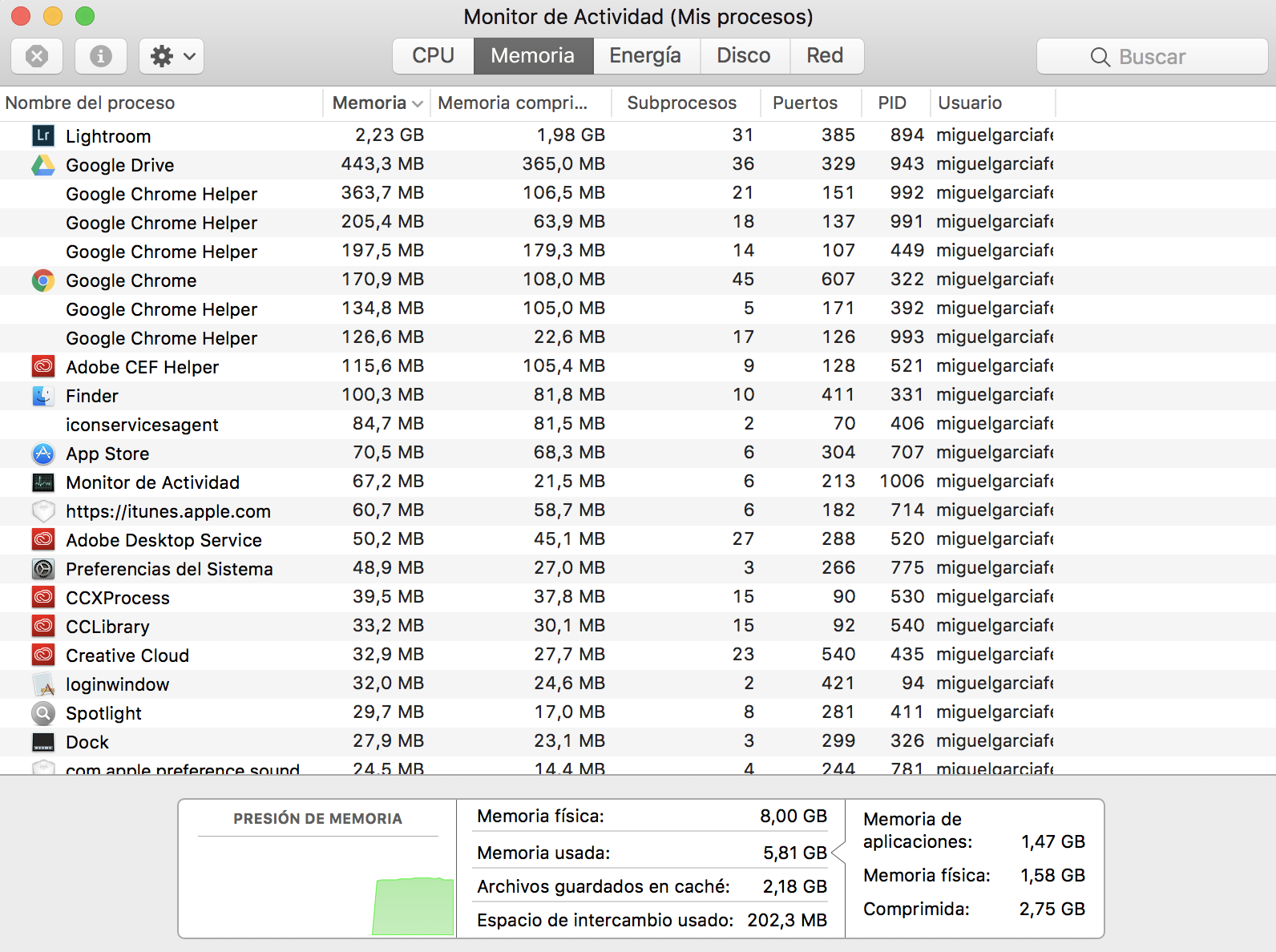This screenshot has width=1276, height=952.
Task: Select Google Chrome Helper with PID 993
Action: pyautogui.click(x=638, y=338)
